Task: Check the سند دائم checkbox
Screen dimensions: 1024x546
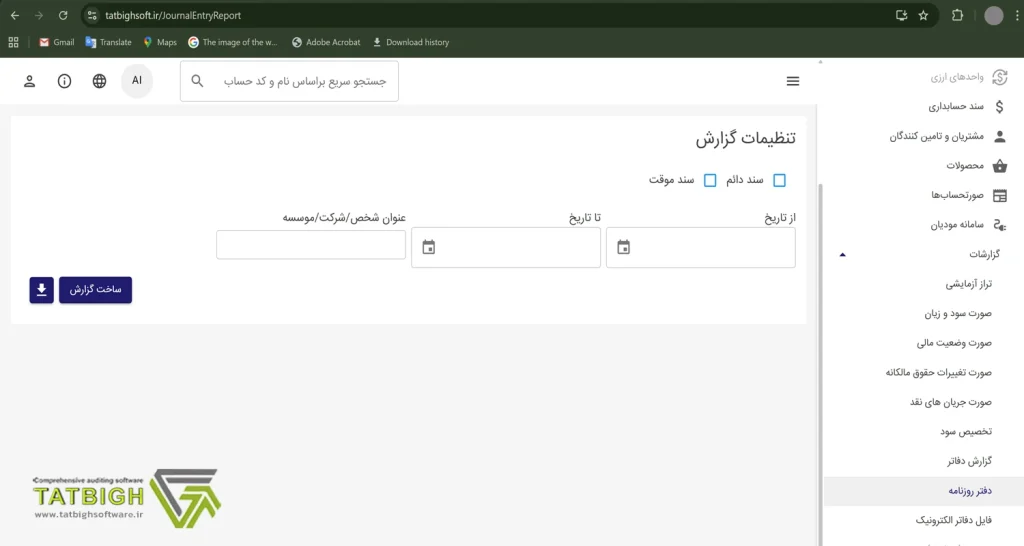Action: coord(780,180)
